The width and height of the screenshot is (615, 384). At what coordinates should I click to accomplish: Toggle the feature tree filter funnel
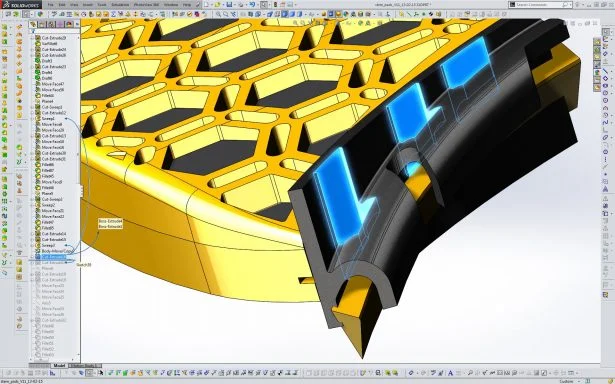point(33,31)
